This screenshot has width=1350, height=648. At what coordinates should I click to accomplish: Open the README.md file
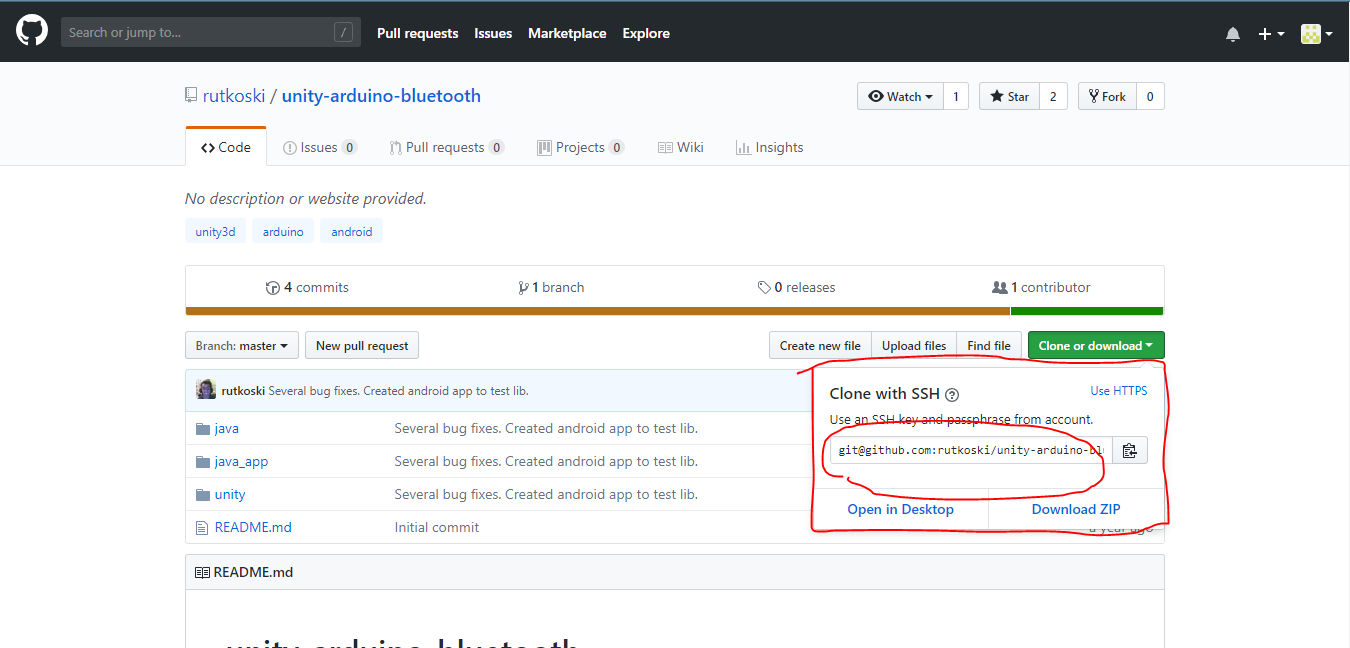(x=253, y=527)
